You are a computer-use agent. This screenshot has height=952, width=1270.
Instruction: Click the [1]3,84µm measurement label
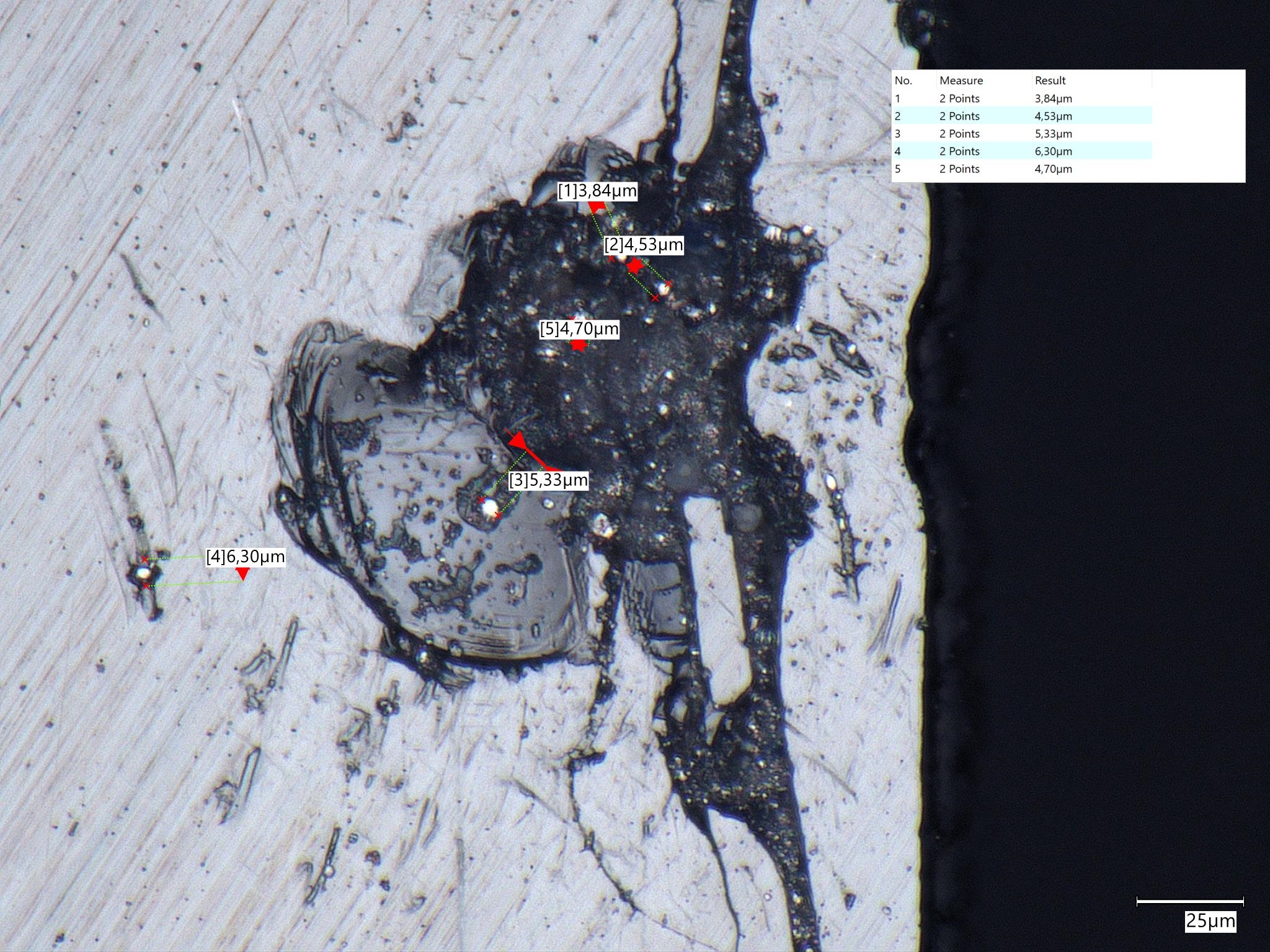(597, 191)
